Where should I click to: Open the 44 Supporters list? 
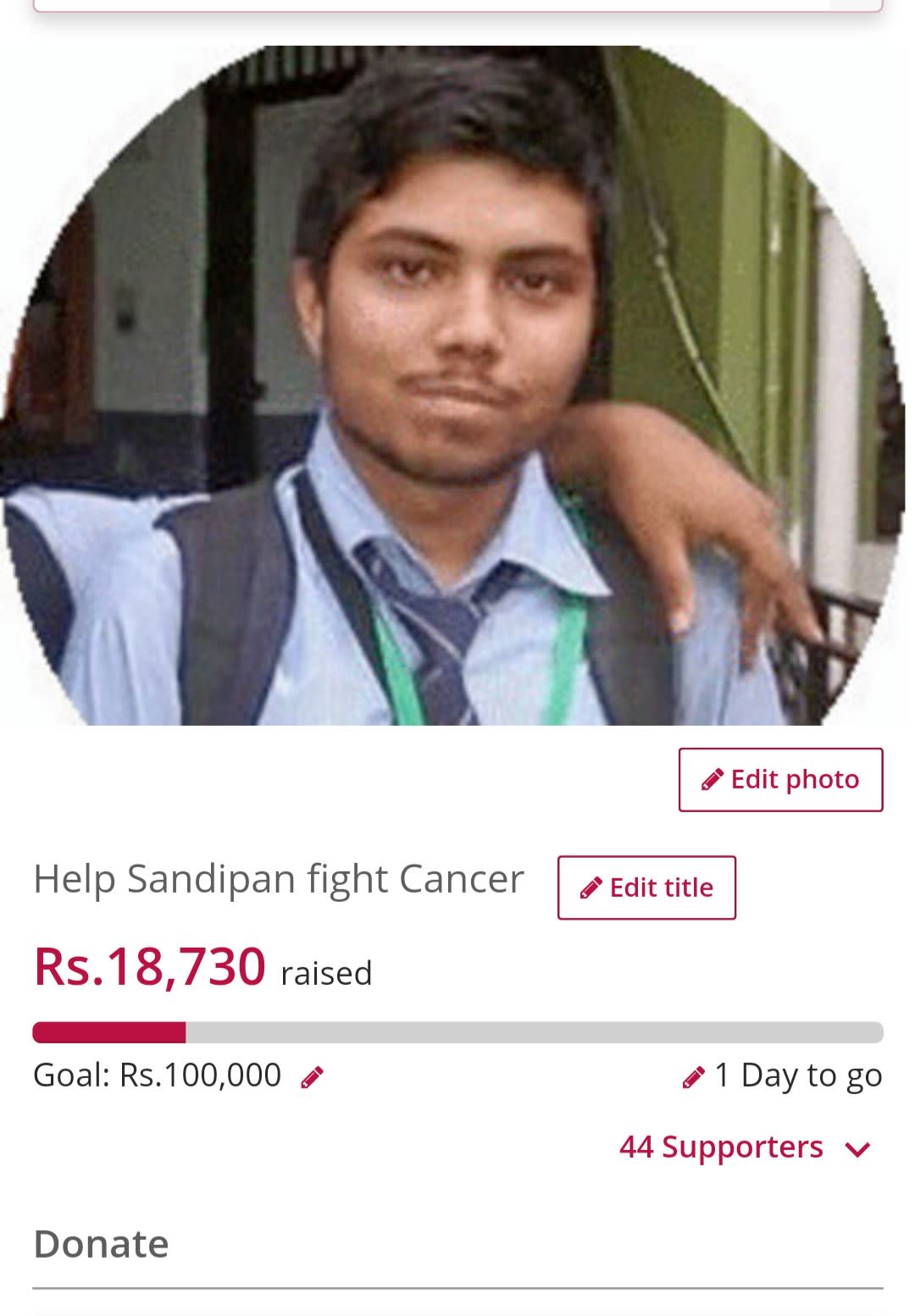[721, 1147]
